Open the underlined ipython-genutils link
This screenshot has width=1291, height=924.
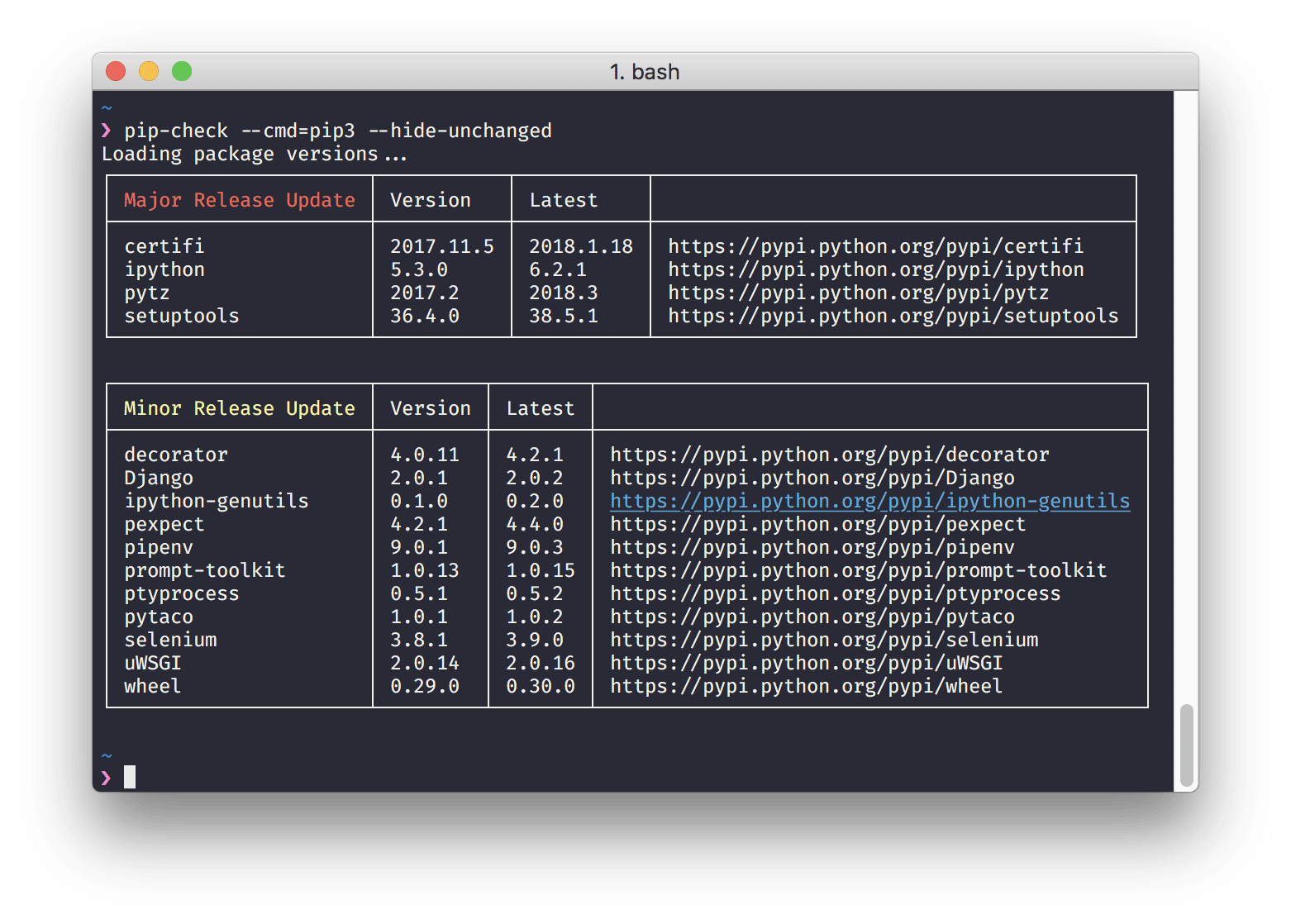[869, 501]
